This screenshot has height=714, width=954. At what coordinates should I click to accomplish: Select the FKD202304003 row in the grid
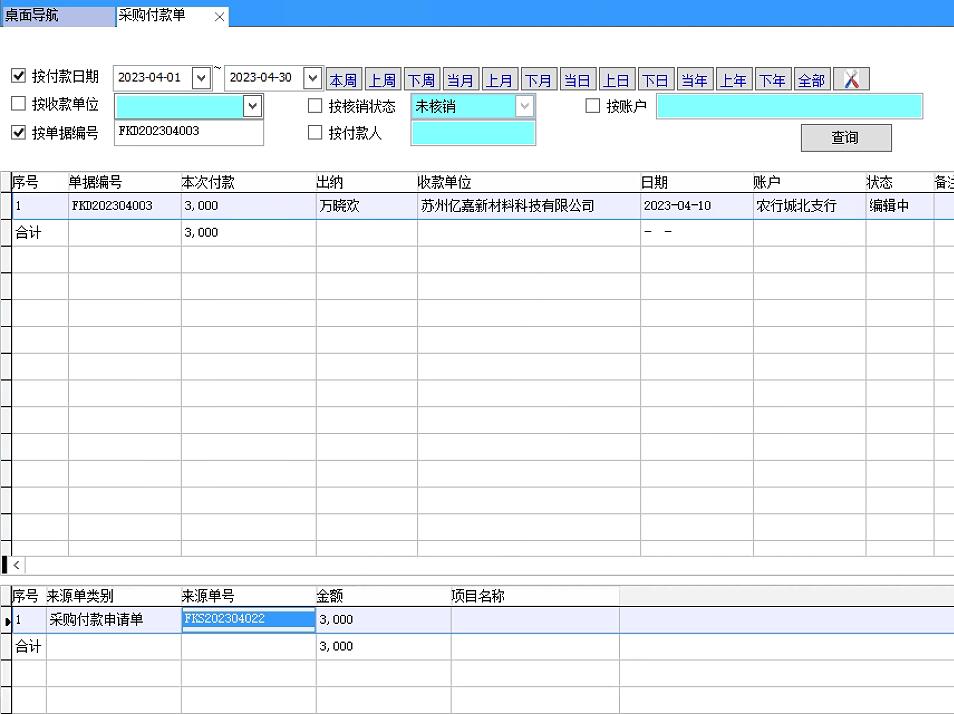point(112,206)
